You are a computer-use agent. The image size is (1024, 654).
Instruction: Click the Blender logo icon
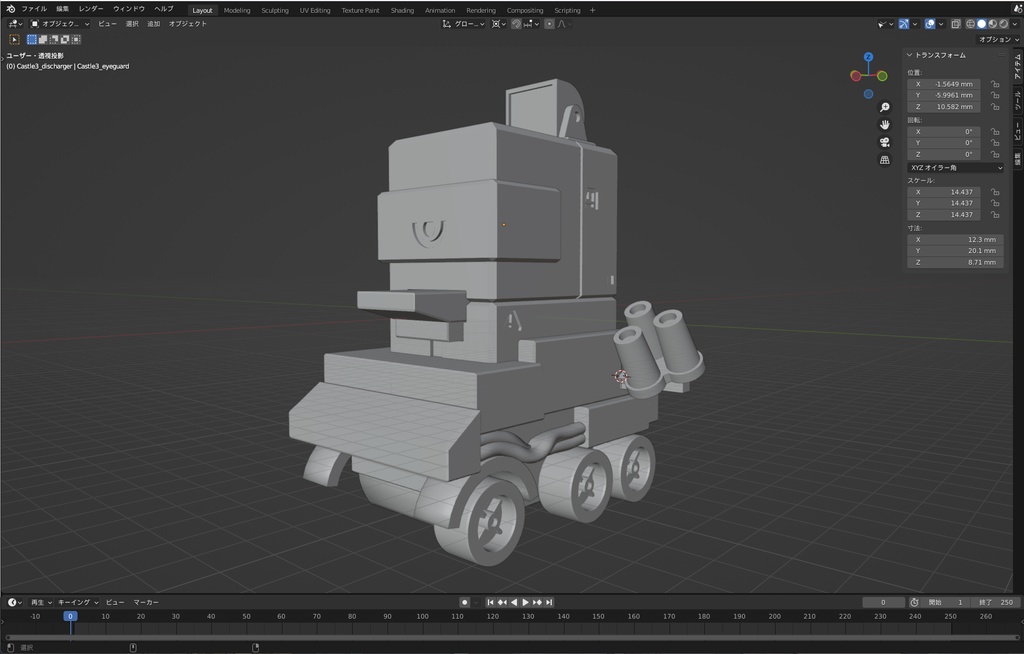pos(10,9)
